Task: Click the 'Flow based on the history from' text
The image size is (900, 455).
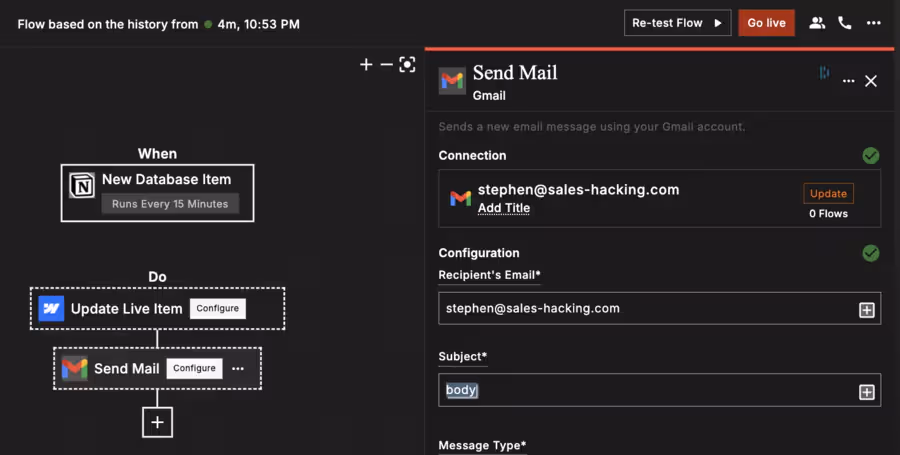Action: [107, 24]
